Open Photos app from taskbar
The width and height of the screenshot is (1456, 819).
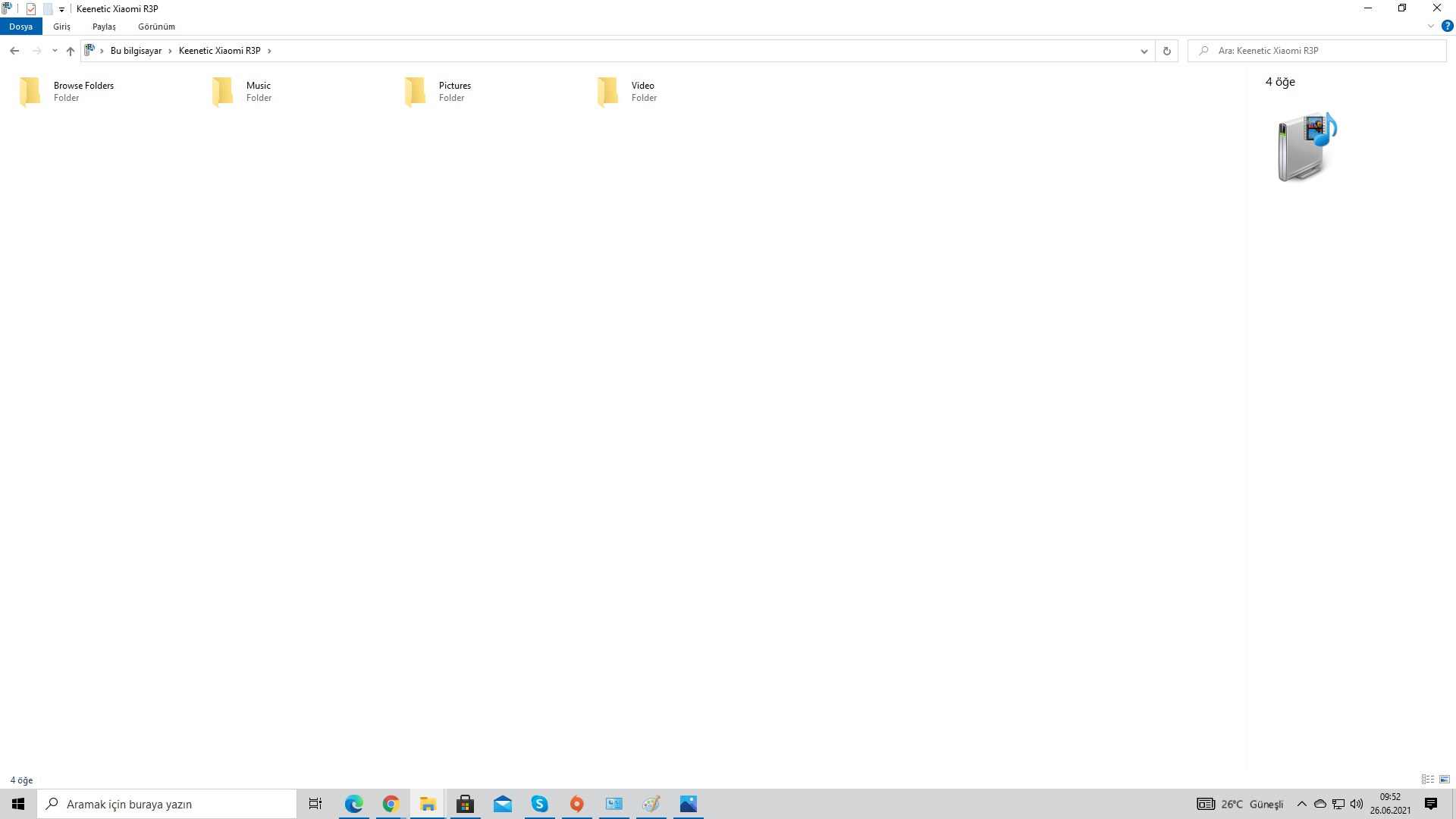pos(688,804)
